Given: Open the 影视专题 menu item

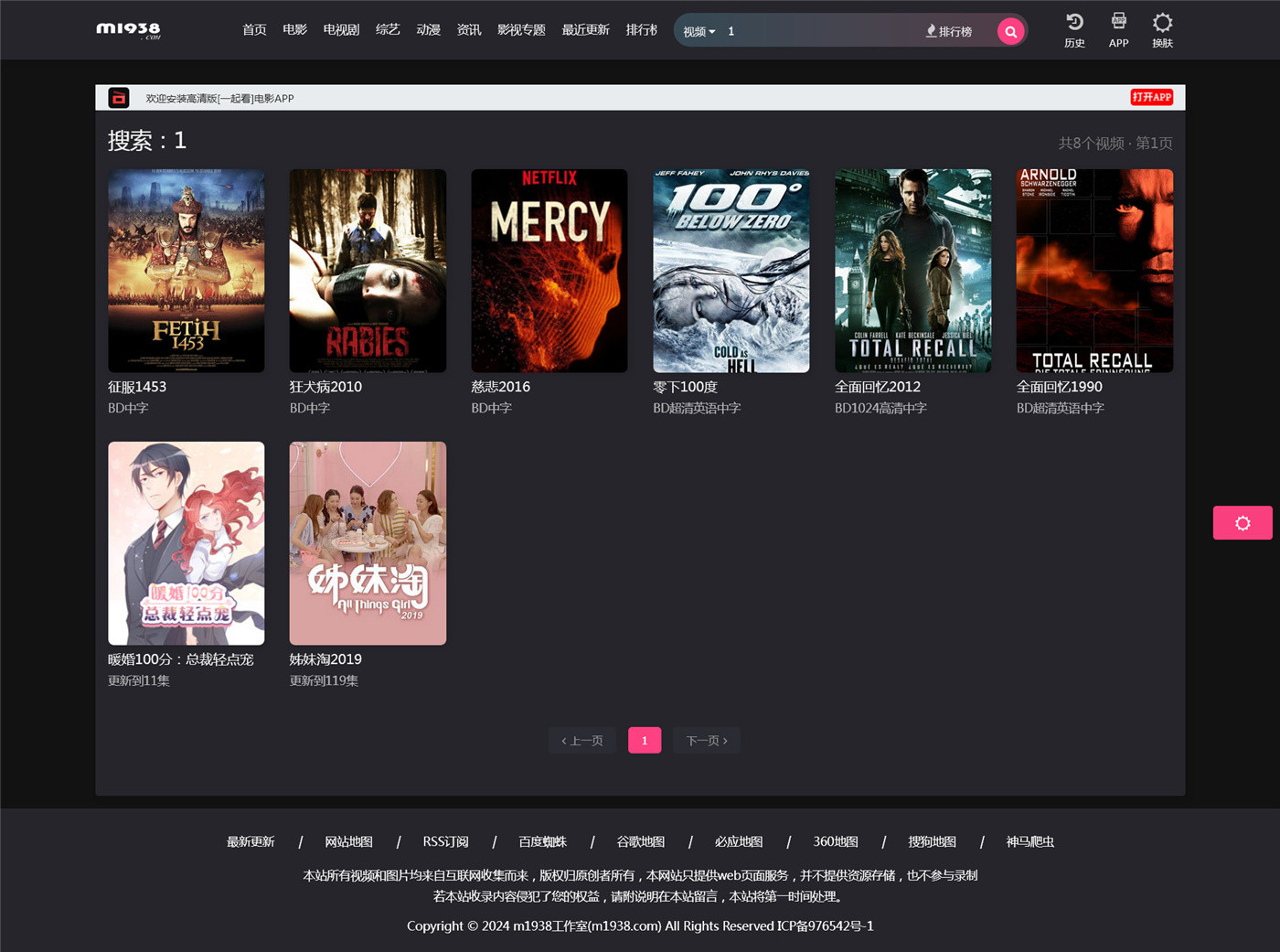Looking at the screenshot, I should 521,30.
